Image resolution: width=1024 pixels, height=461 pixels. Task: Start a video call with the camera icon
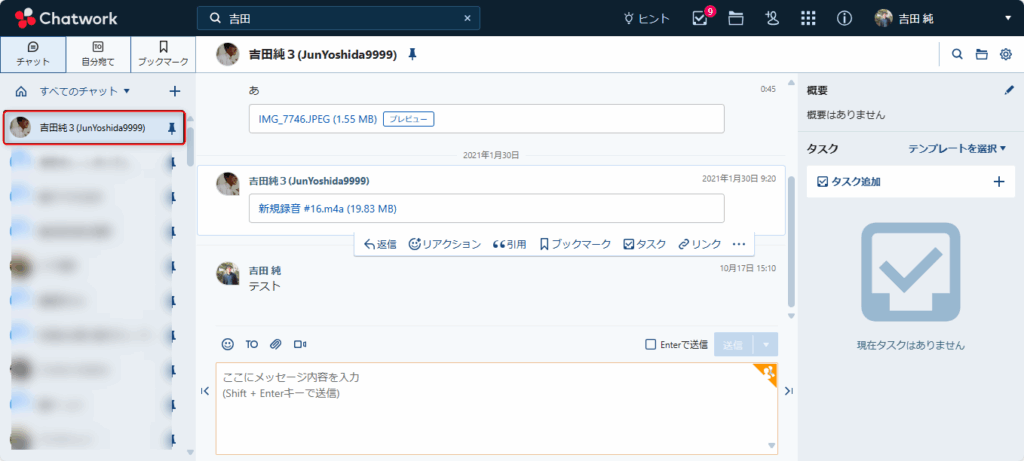tap(300, 344)
